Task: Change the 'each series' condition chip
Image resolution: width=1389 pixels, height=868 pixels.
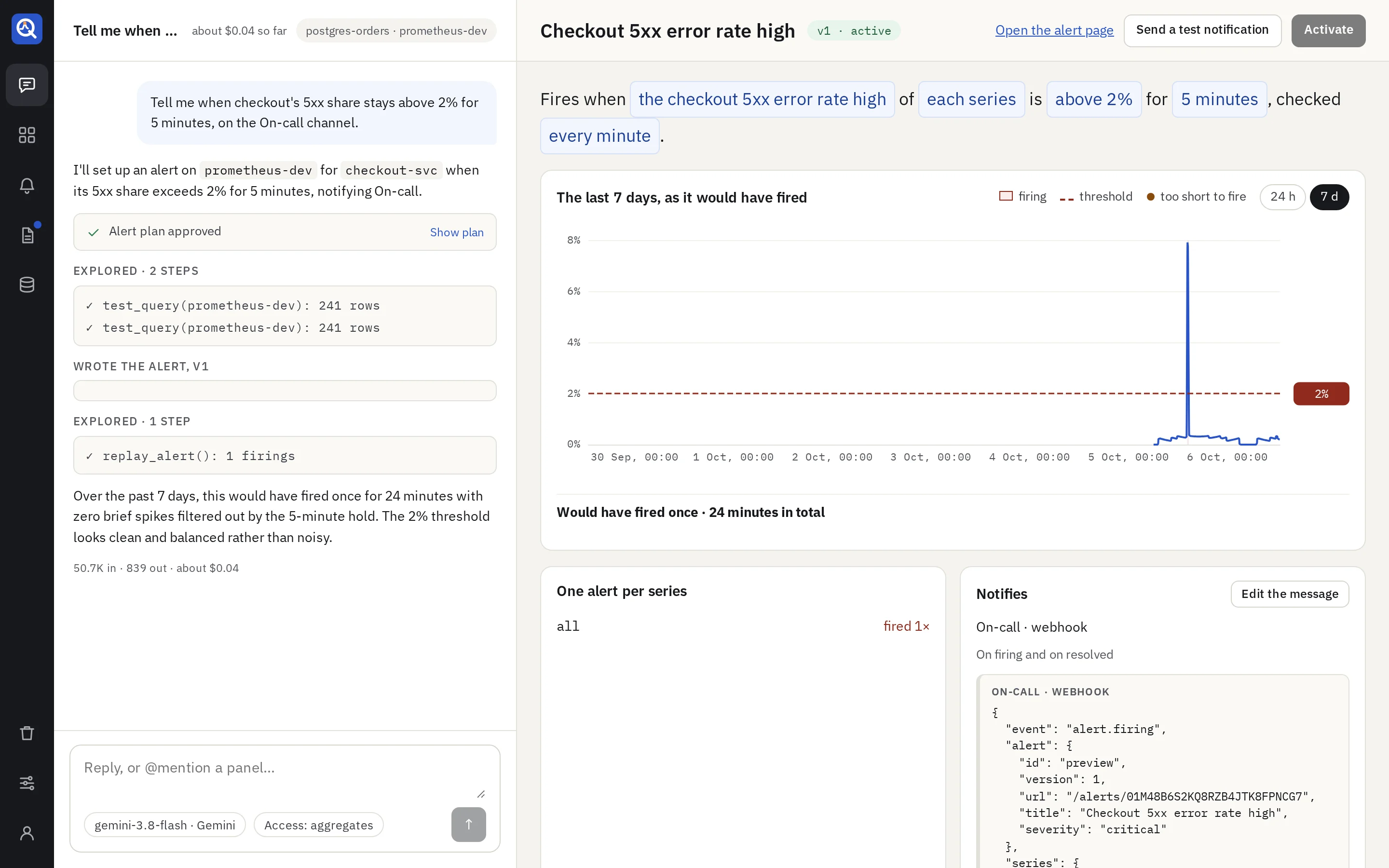Action: [971, 99]
